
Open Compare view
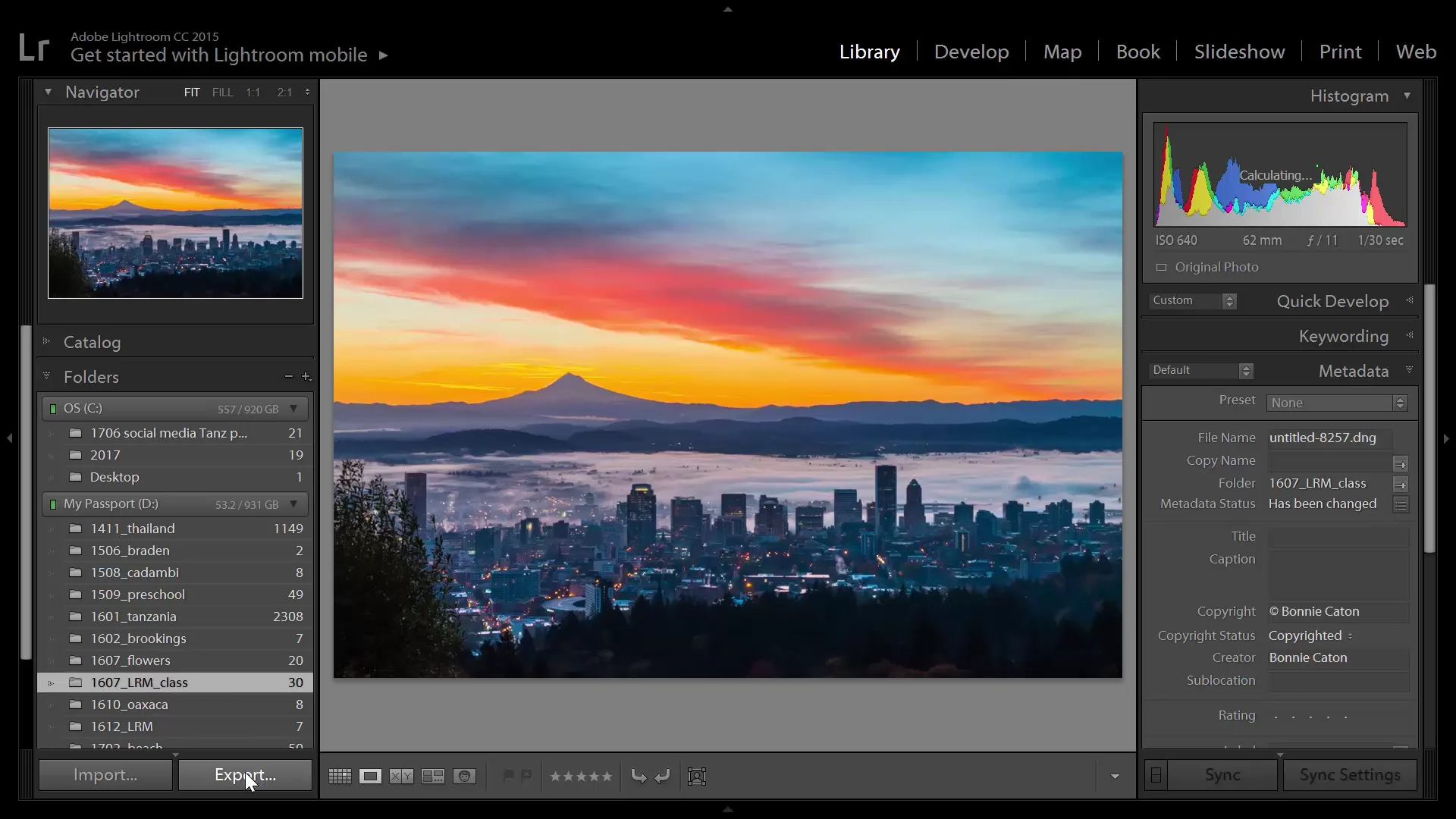(x=401, y=776)
